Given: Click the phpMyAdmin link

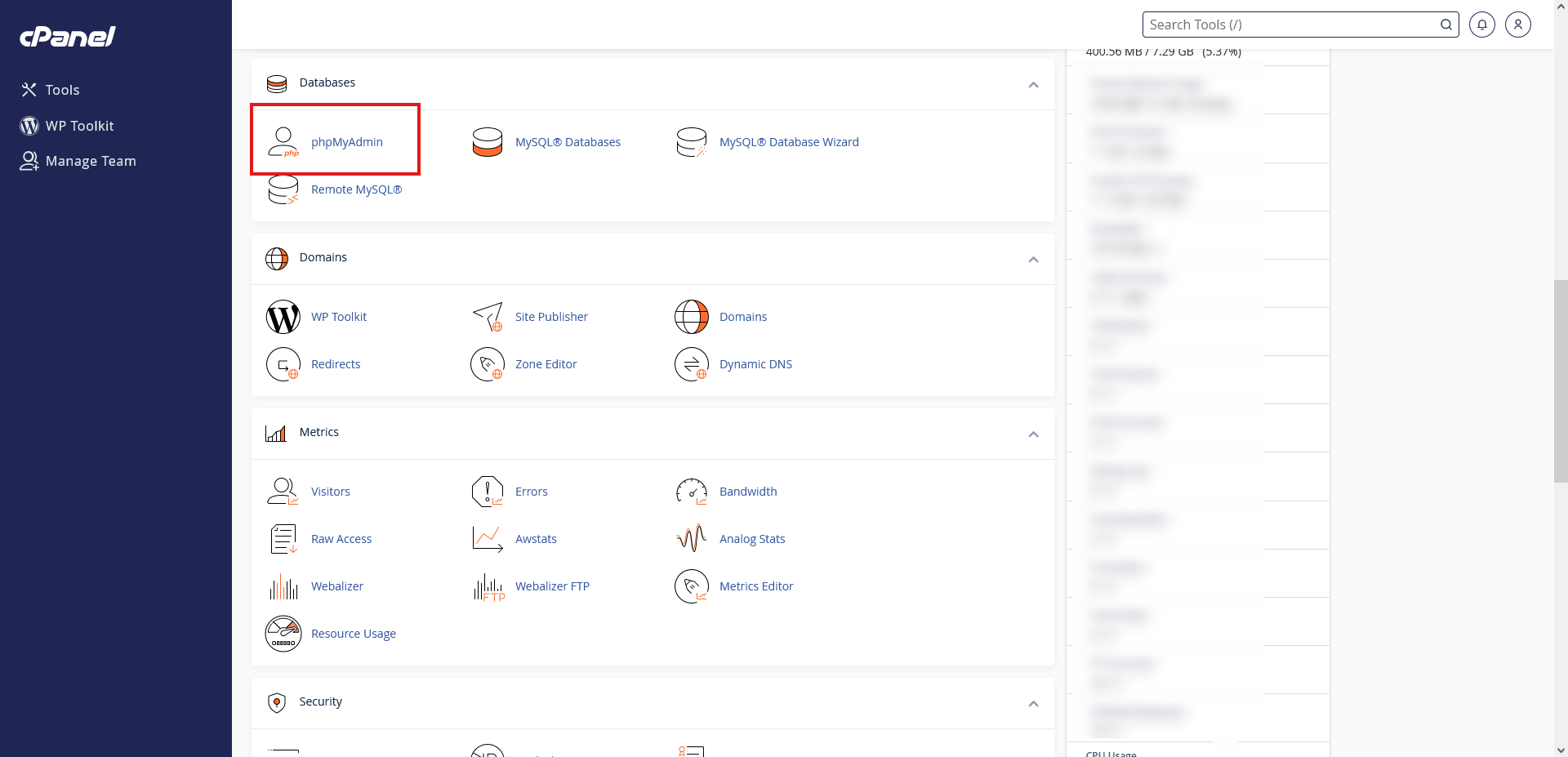Looking at the screenshot, I should 347,142.
